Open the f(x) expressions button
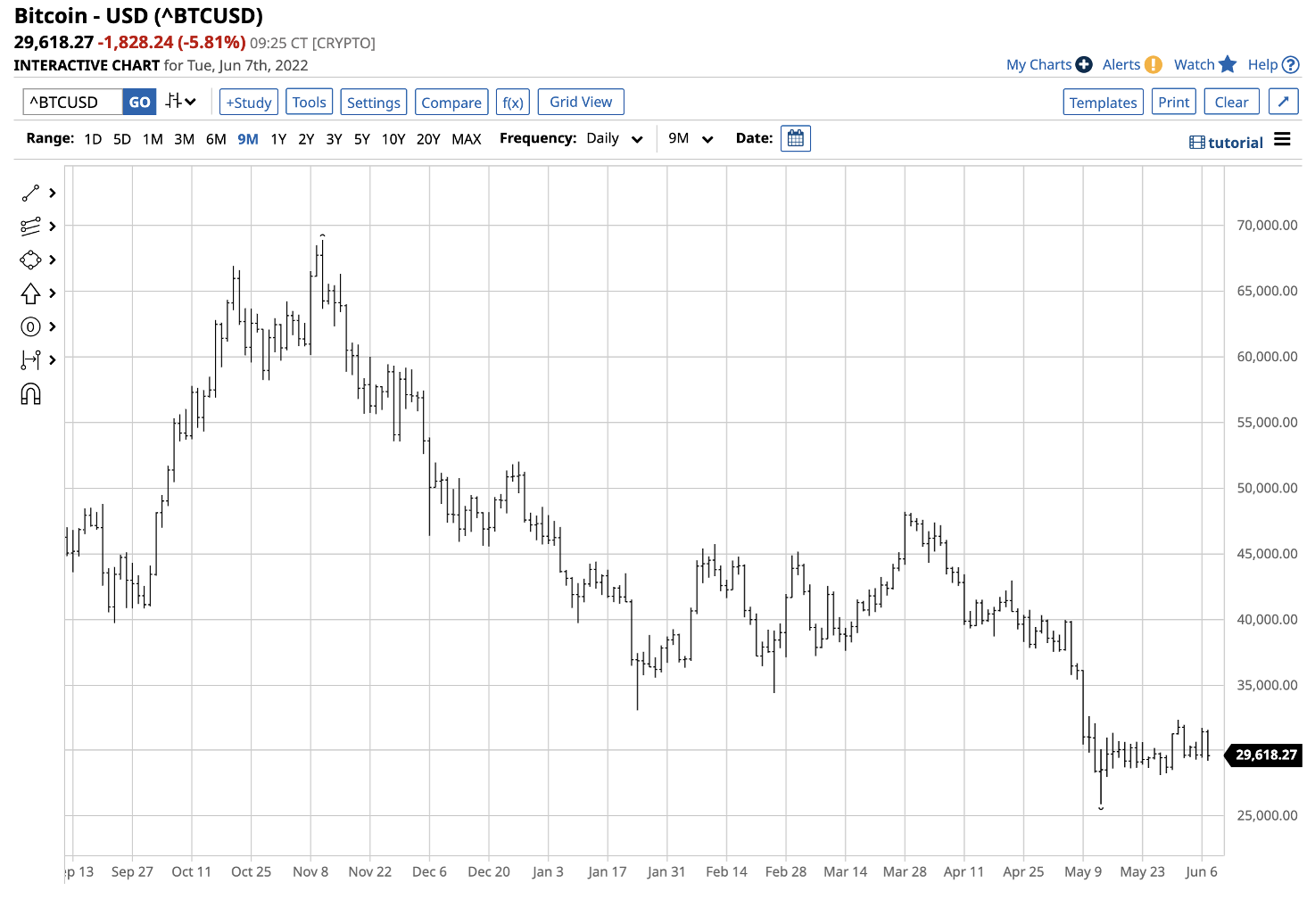The image size is (1315, 924). tap(513, 102)
